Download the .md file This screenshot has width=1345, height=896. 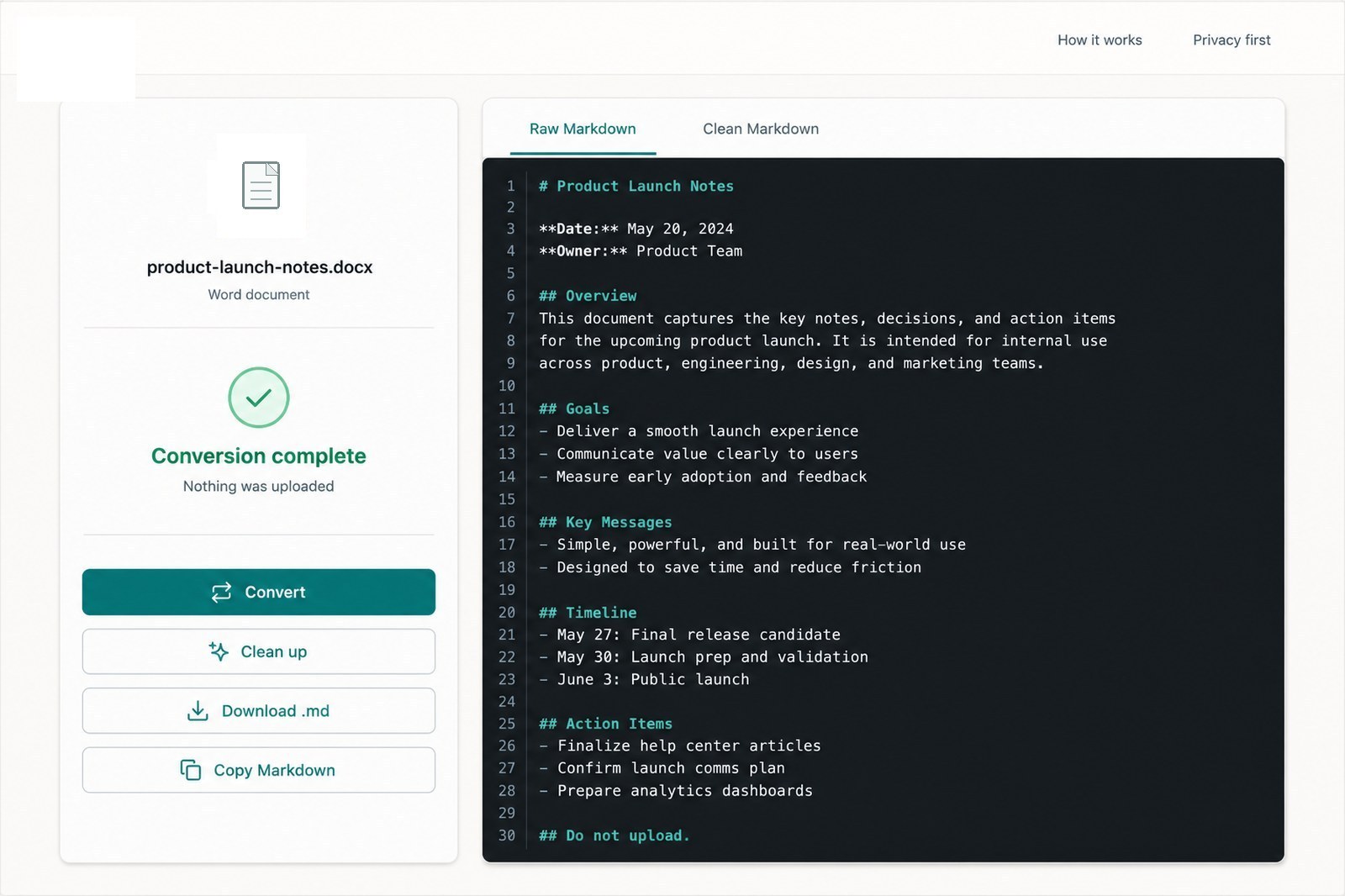(259, 711)
